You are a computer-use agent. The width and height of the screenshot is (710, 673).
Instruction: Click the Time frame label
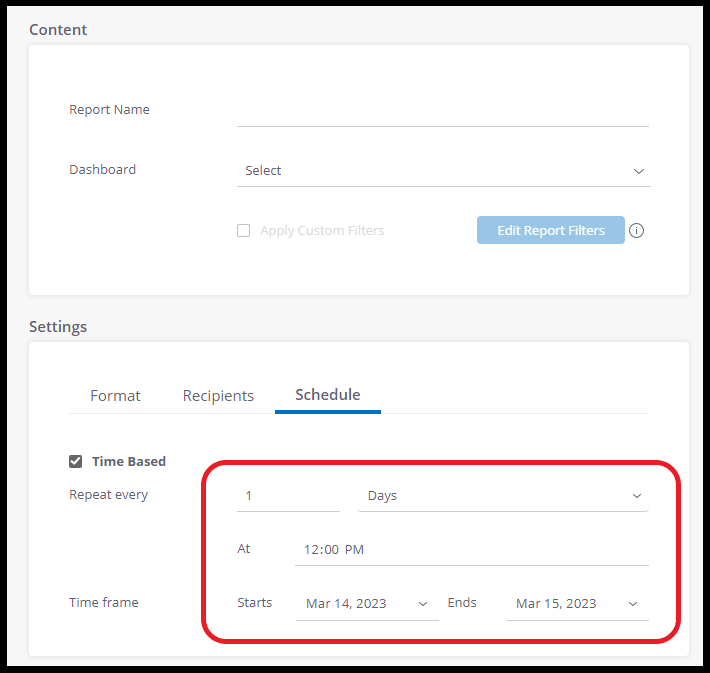click(x=104, y=602)
